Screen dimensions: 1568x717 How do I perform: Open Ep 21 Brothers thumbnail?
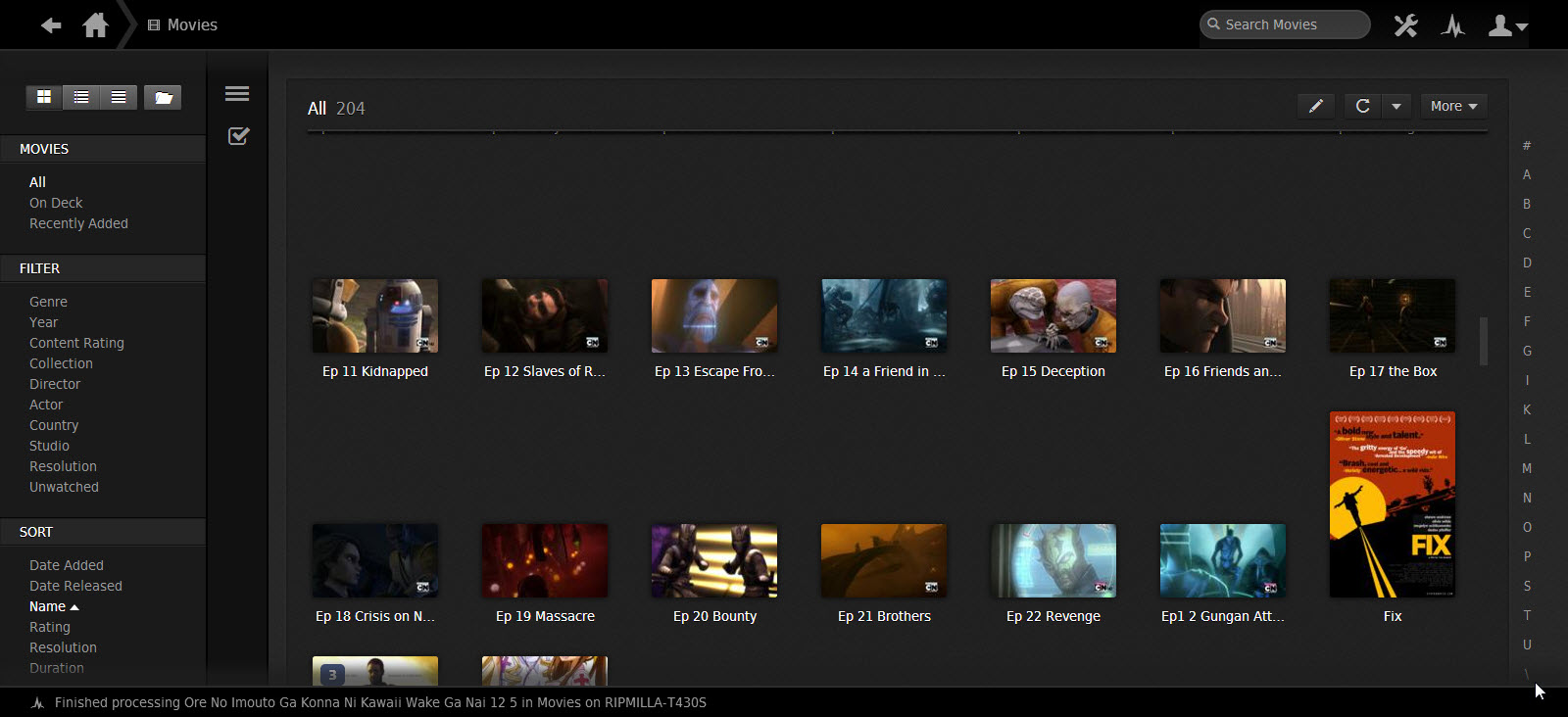point(884,560)
